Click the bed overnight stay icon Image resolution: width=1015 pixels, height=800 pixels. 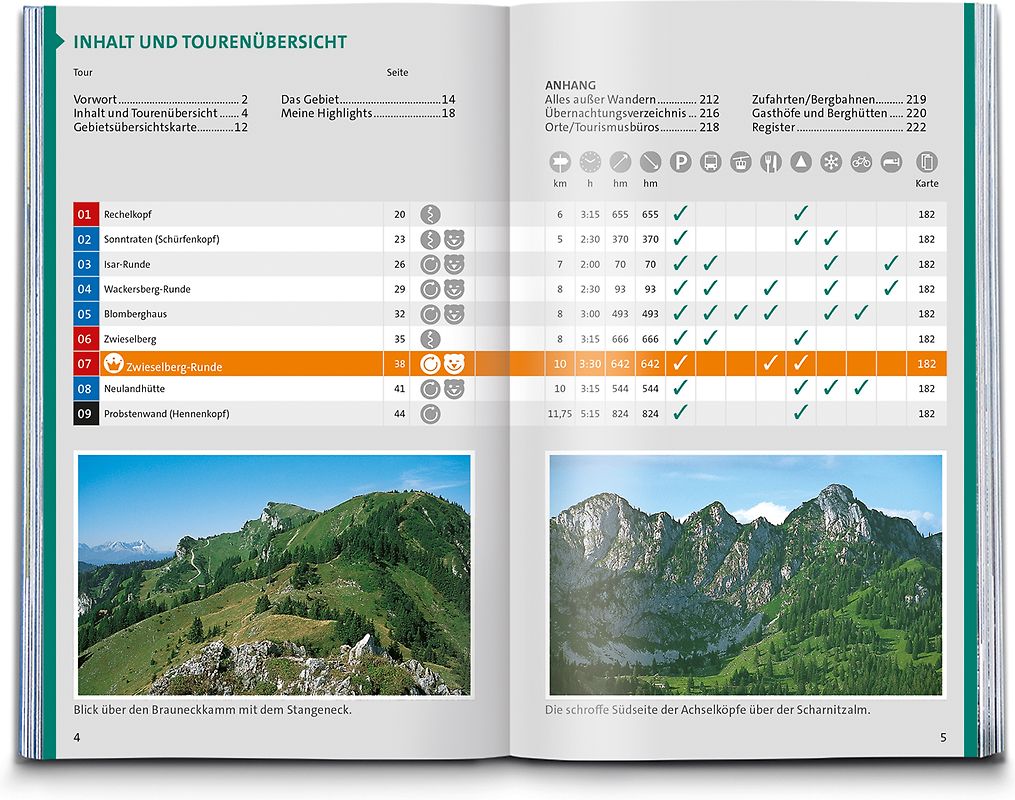tap(891, 162)
